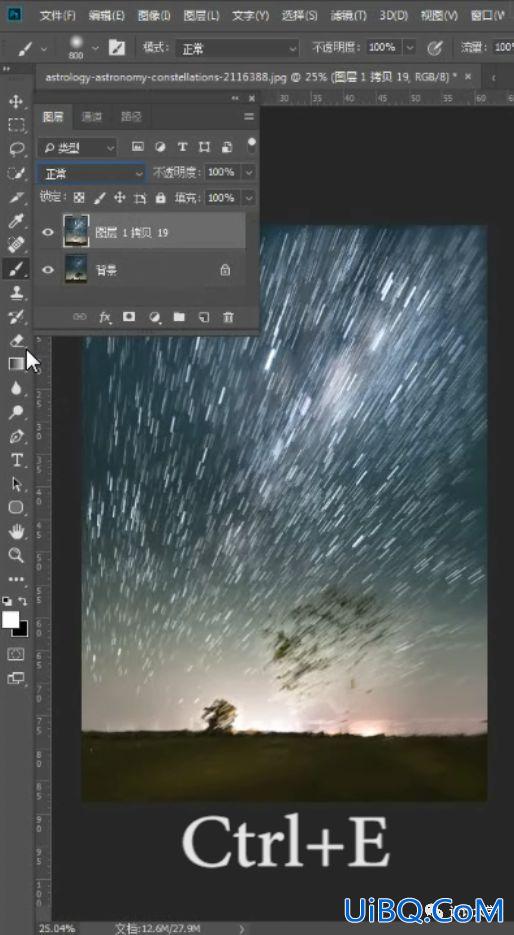Open the layer blend mode dropdown
Image resolution: width=514 pixels, height=935 pixels.
pos(91,174)
